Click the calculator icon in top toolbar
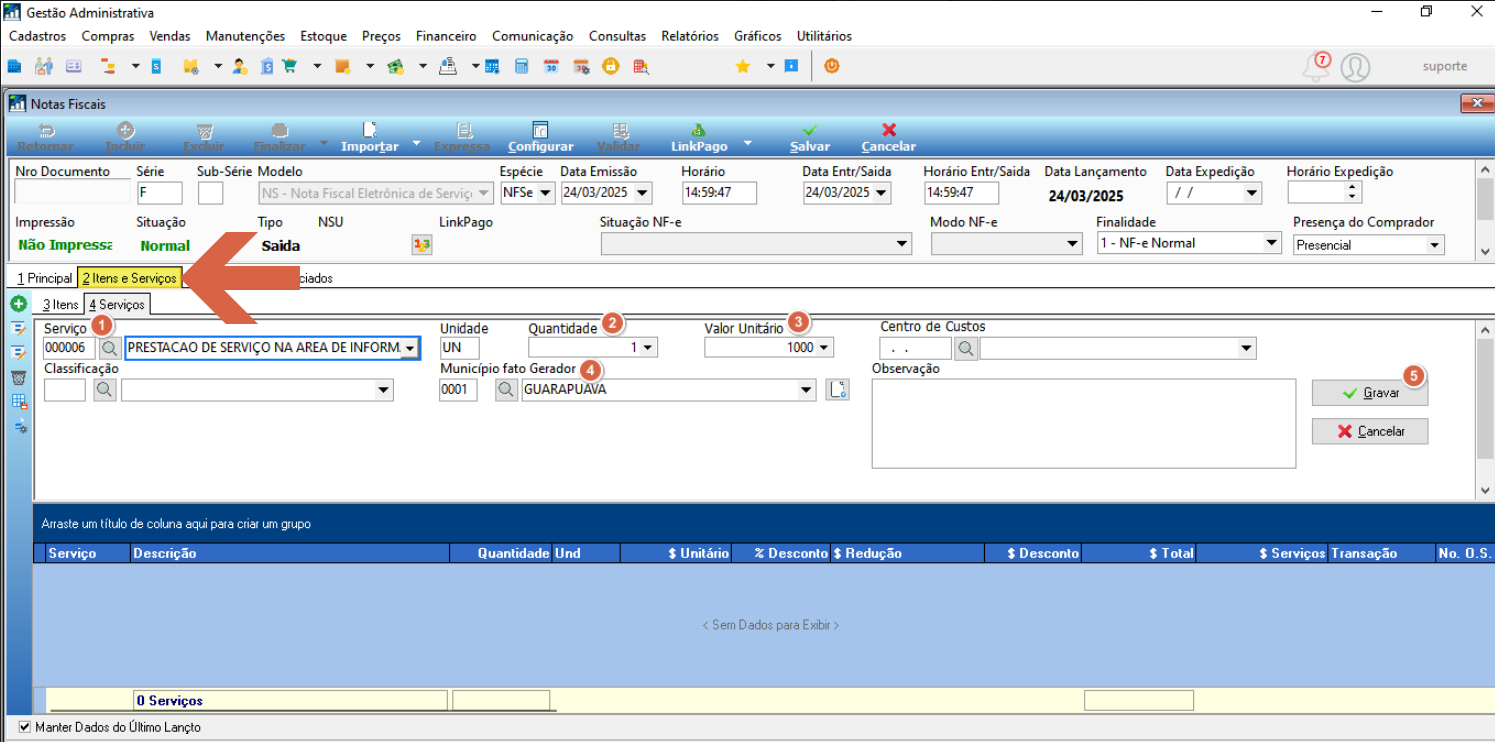 pyautogui.click(x=521, y=66)
